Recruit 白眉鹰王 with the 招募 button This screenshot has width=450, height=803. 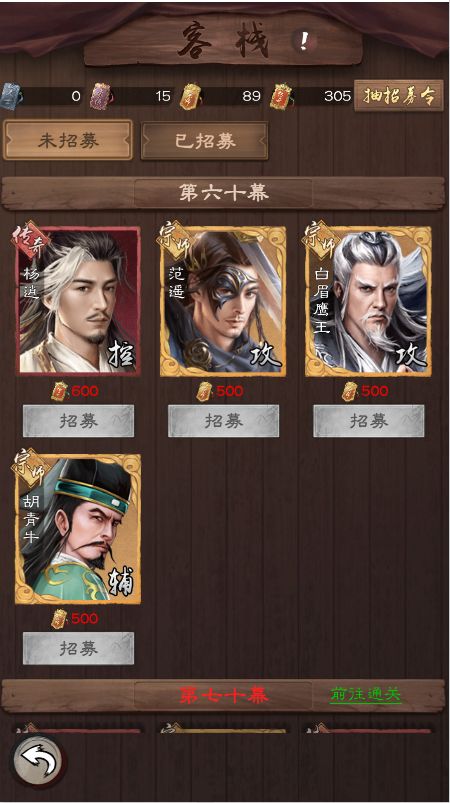coord(369,421)
